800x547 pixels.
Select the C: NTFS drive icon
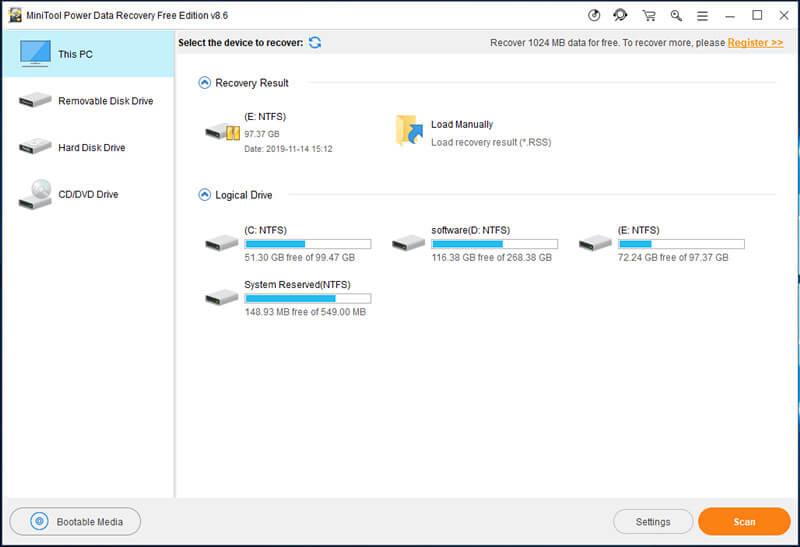point(221,243)
